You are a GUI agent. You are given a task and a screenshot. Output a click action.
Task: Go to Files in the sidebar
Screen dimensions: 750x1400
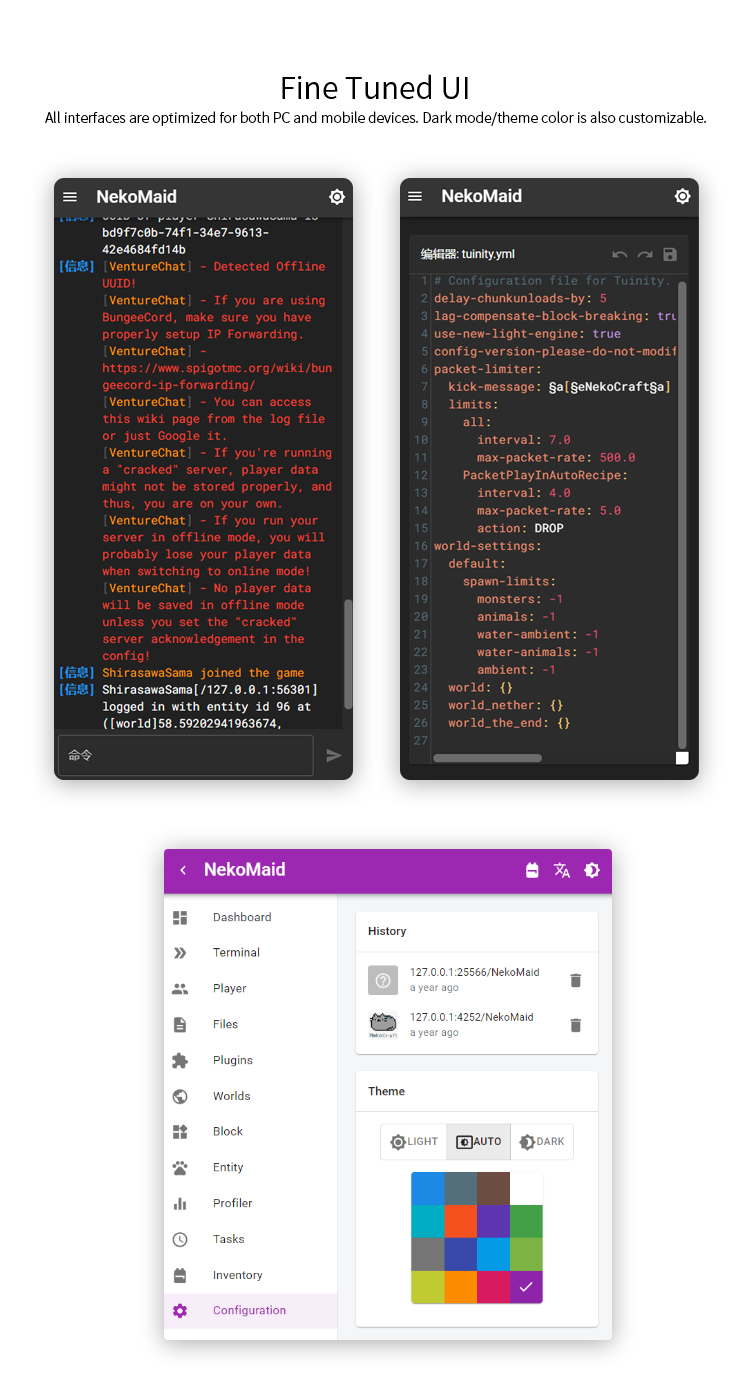250,1024
